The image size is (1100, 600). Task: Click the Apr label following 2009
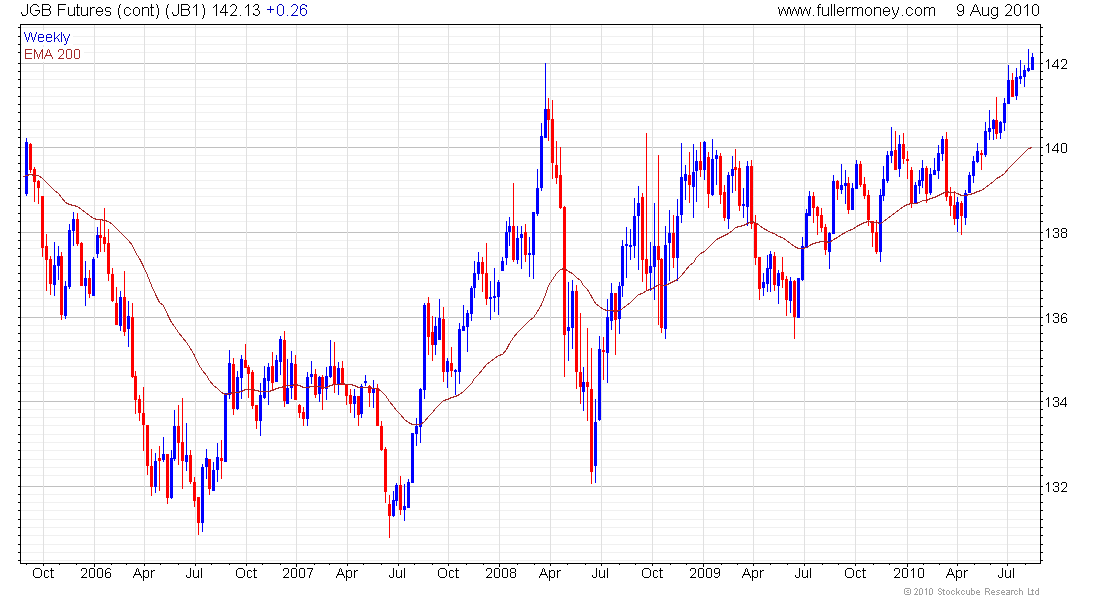[752, 573]
